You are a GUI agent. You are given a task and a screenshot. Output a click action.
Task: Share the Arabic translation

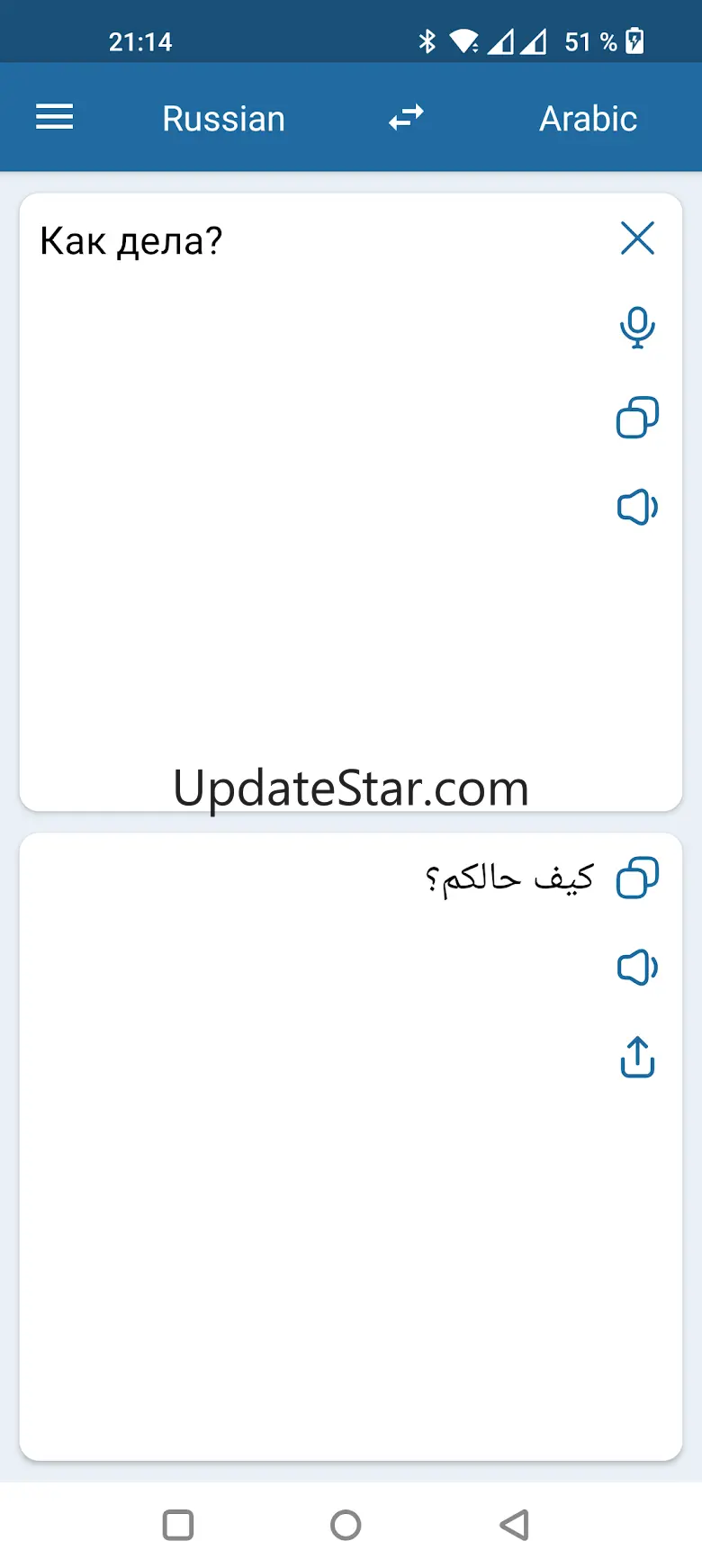637,1057
